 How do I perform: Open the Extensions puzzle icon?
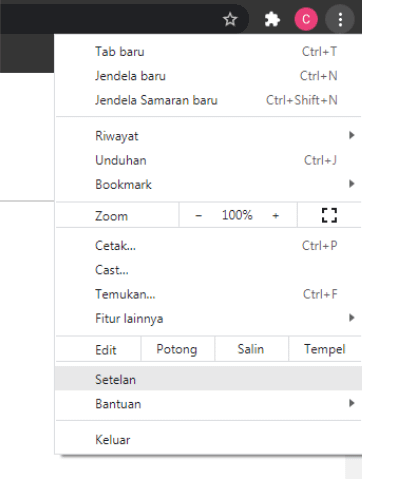[272, 19]
